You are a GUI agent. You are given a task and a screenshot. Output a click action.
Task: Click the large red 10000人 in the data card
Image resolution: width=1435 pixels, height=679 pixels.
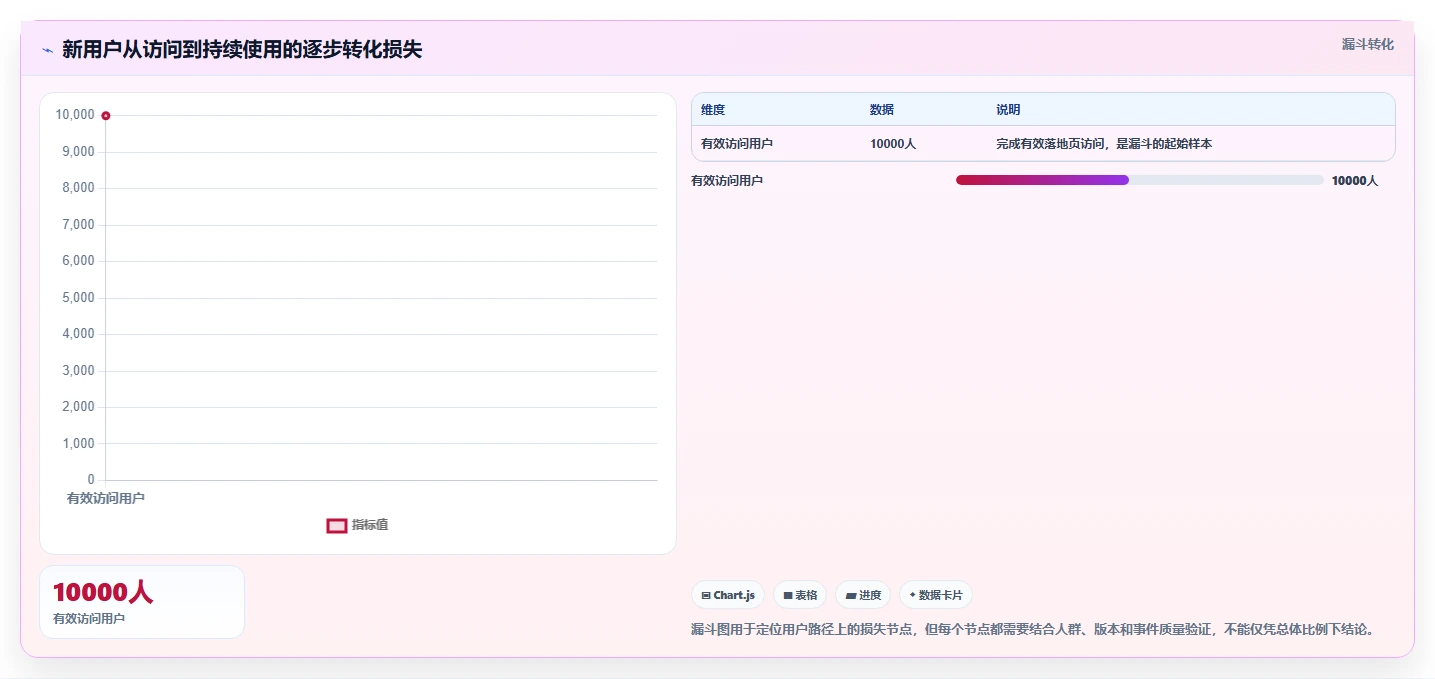pyautogui.click(x=103, y=593)
